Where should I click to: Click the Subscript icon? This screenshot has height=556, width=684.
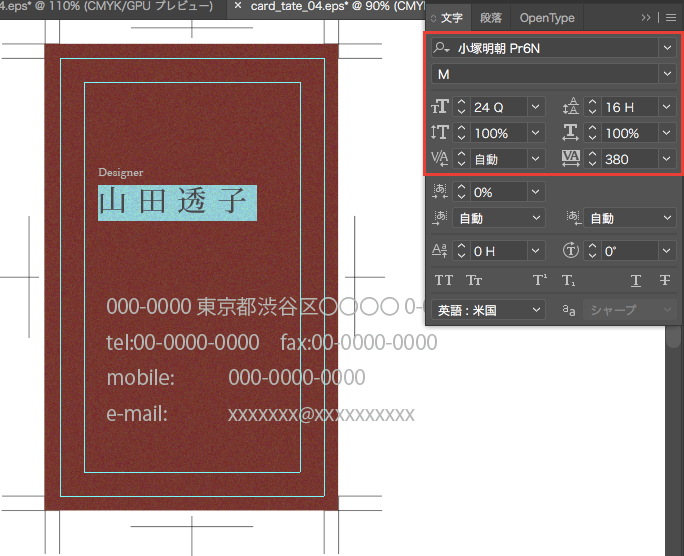click(x=568, y=281)
